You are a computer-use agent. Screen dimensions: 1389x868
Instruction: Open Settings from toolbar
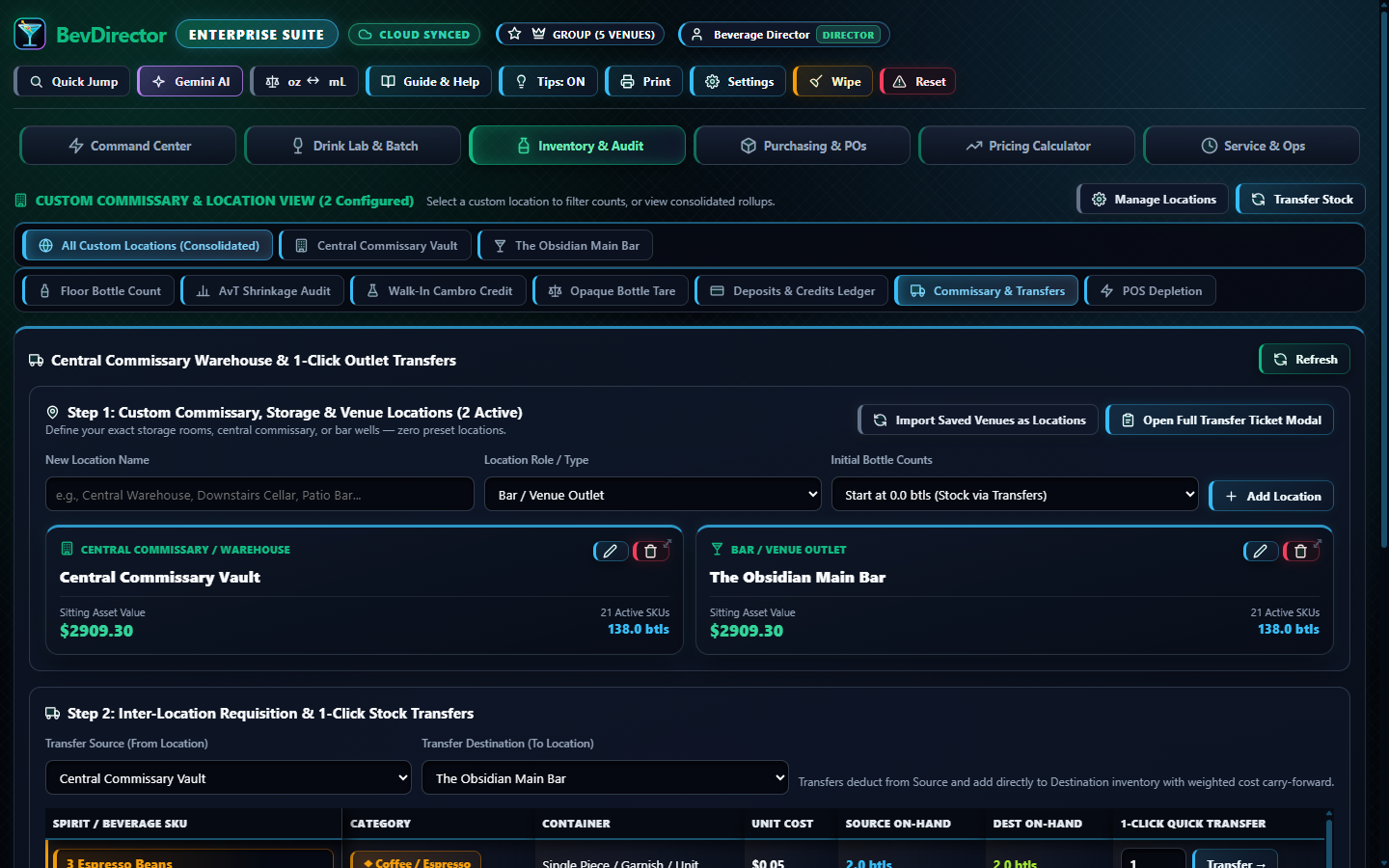[739, 81]
